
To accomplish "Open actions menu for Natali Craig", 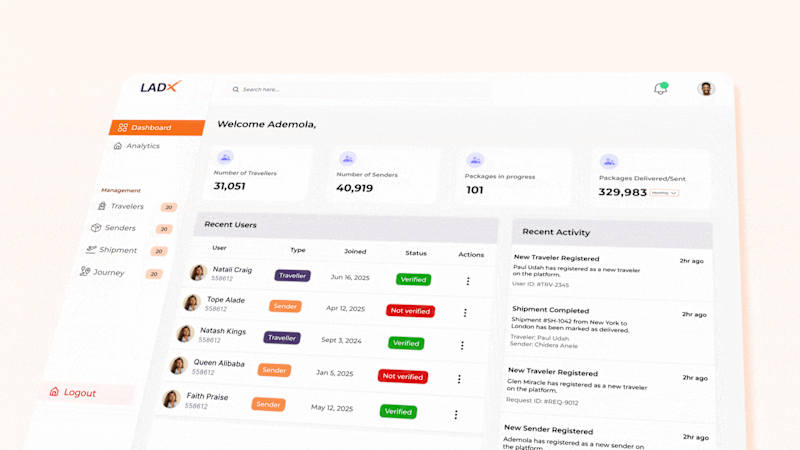I will (x=468, y=281).
